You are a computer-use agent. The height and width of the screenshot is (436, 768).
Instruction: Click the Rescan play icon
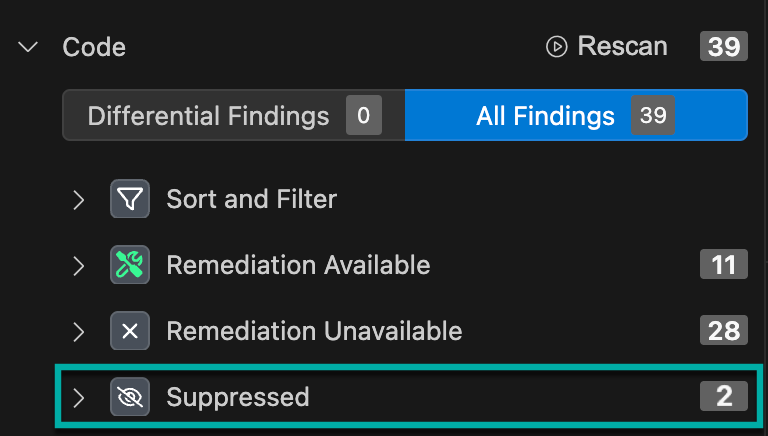(x=557, y=46)
